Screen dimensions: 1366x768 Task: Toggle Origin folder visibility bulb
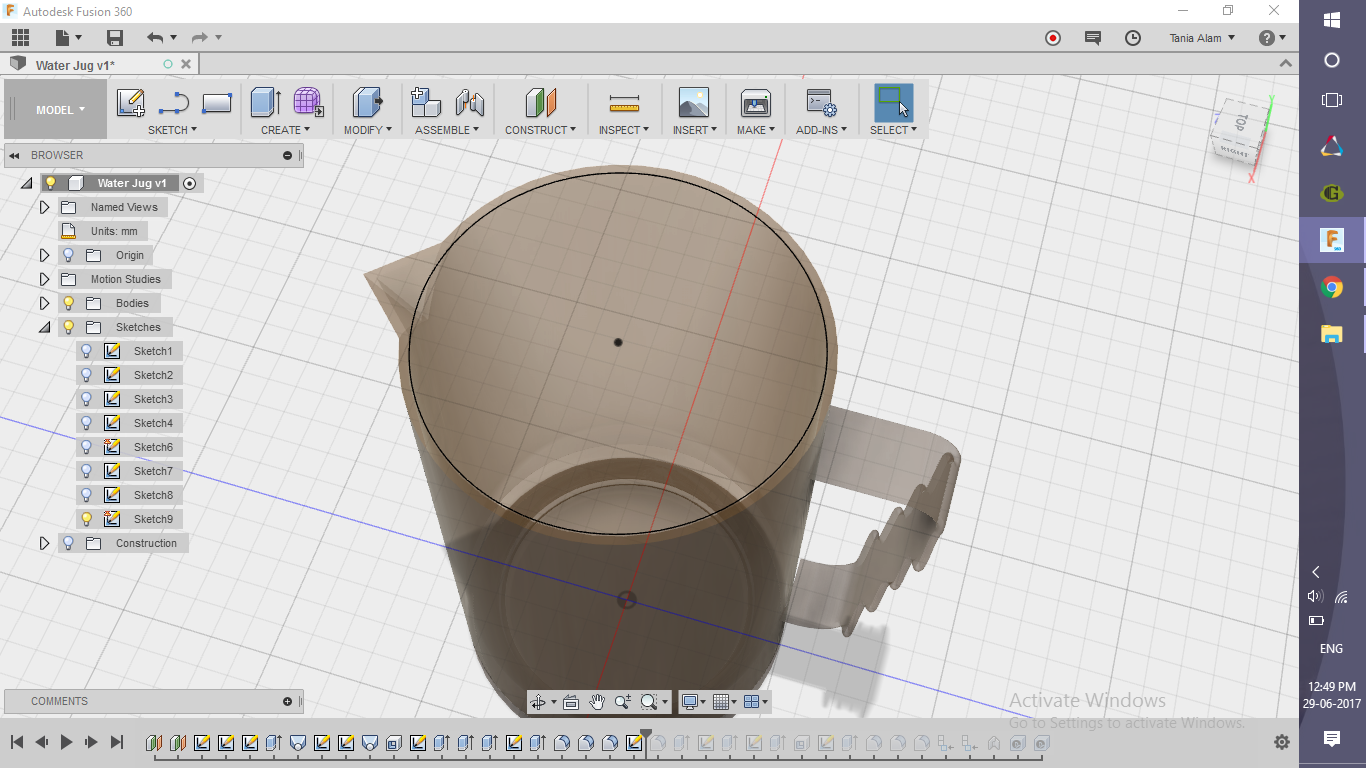pos(68,255)
